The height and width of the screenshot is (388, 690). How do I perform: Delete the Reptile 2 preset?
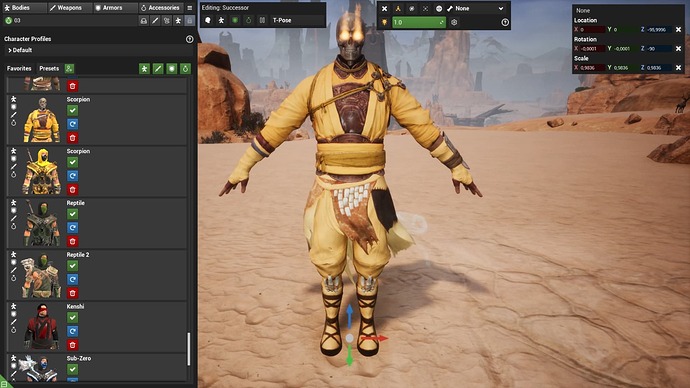coord(73,293)
